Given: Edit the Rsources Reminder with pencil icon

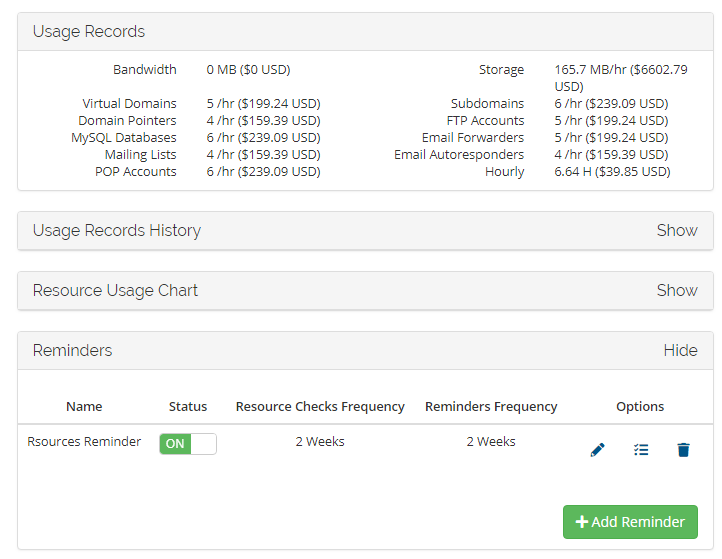Looking at the screenshot, I should [x=597, y=449].
